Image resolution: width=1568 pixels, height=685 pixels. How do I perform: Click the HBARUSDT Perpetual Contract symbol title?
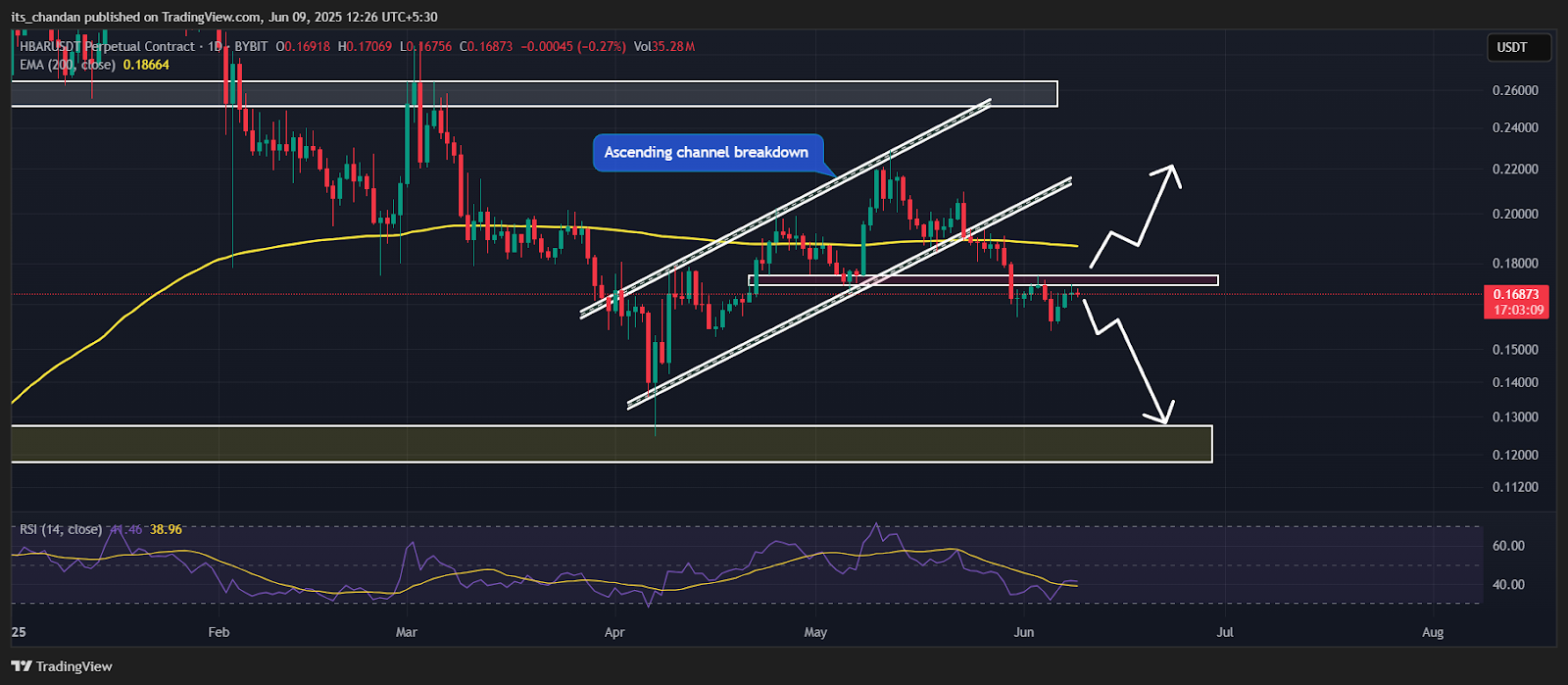(x=107, y=46)
